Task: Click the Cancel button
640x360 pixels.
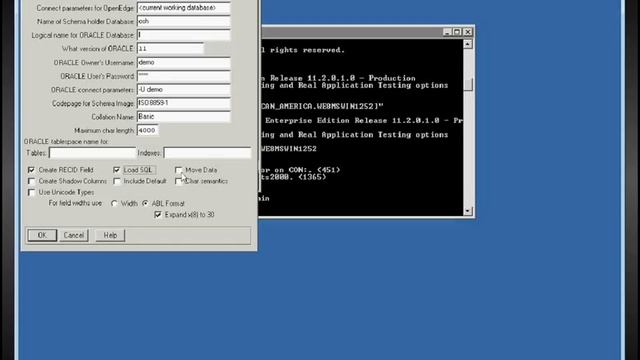Action: (x=74, y=235)
